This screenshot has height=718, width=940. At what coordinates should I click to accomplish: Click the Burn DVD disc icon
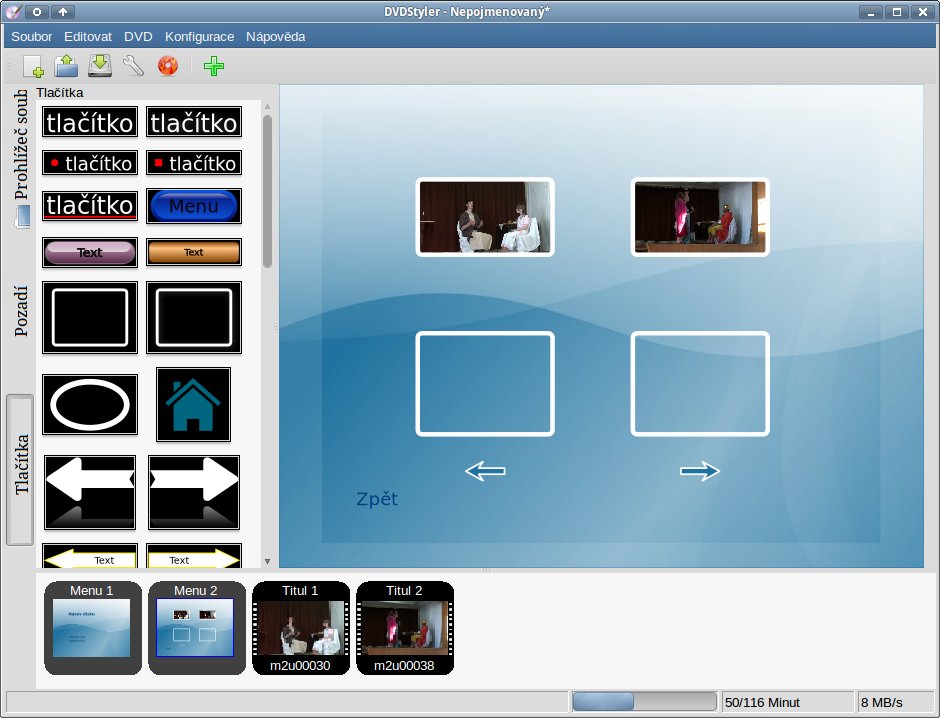click(x=167, y=67)
